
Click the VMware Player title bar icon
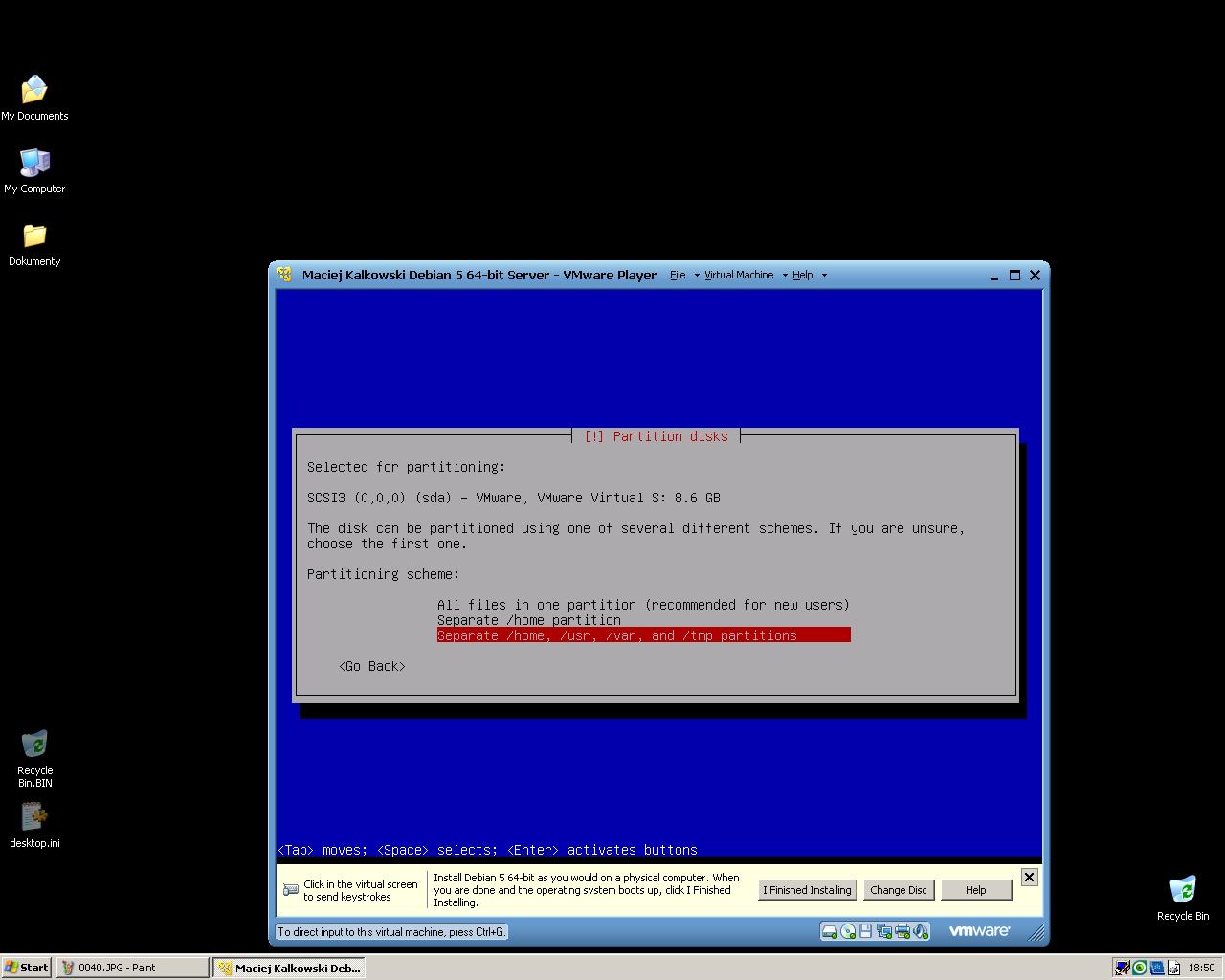284,275
